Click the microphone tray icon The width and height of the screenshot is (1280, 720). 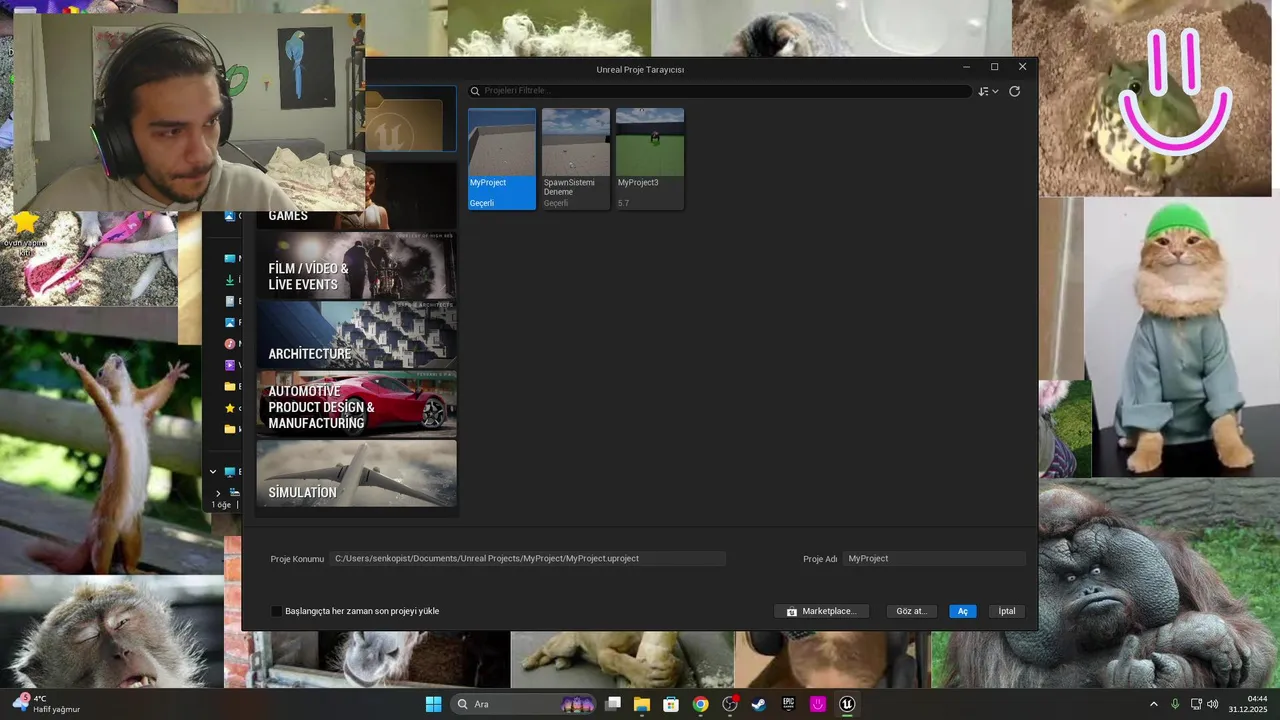tap(1175, 704)
